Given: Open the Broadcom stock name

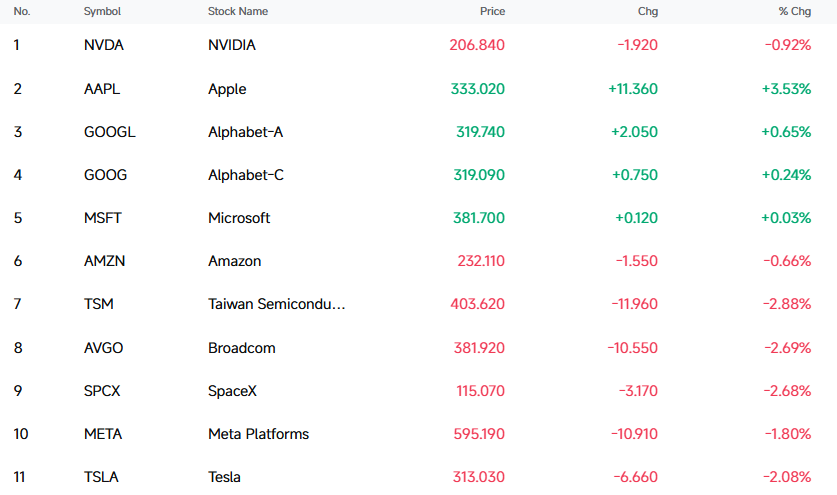Looking at the screenshot, I should tap(241, 348).
